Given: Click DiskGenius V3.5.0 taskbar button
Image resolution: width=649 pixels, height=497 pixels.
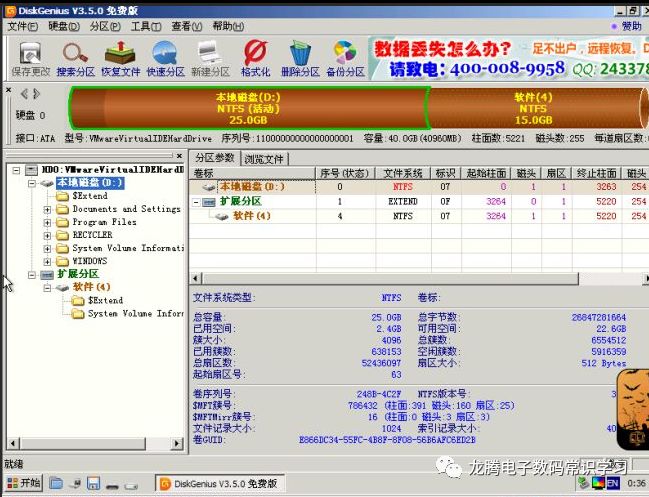Looking at the screenshot, I should [220, 483].
